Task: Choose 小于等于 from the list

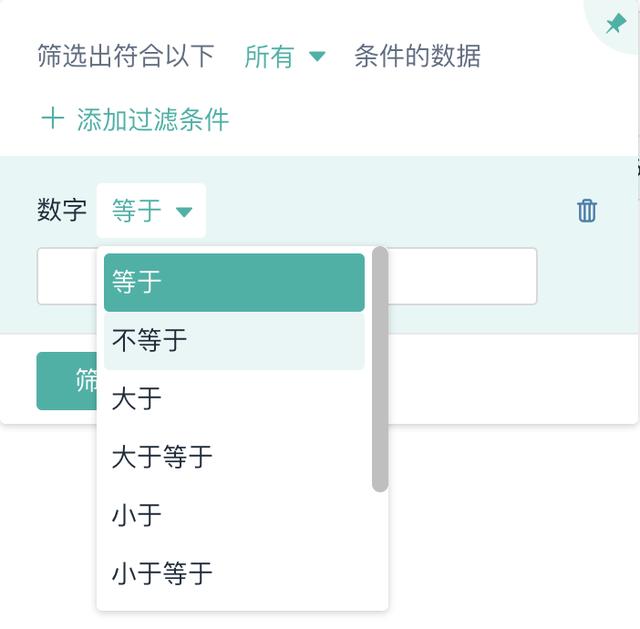Action: 234,573
